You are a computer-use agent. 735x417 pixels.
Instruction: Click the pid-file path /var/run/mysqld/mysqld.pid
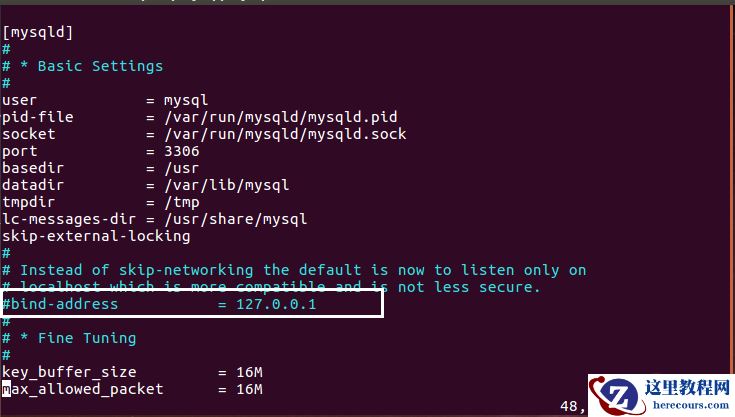(x=280, y=117)
